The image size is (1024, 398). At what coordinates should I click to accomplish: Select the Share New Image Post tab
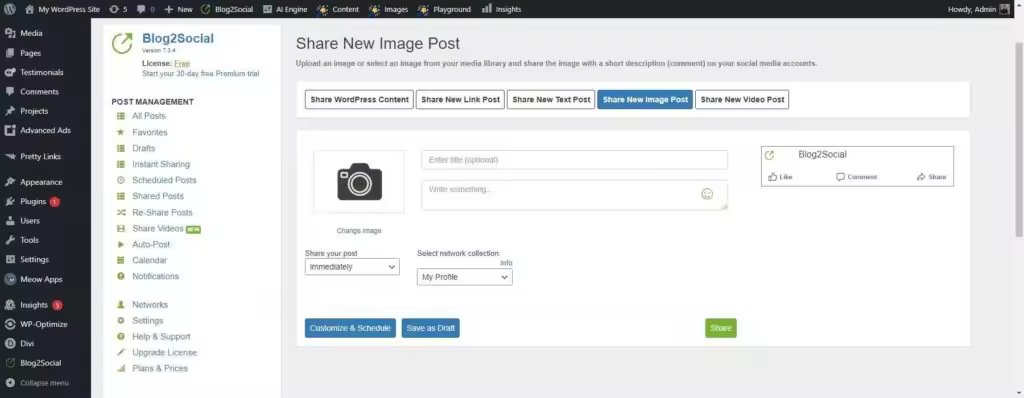click(645, 99)
